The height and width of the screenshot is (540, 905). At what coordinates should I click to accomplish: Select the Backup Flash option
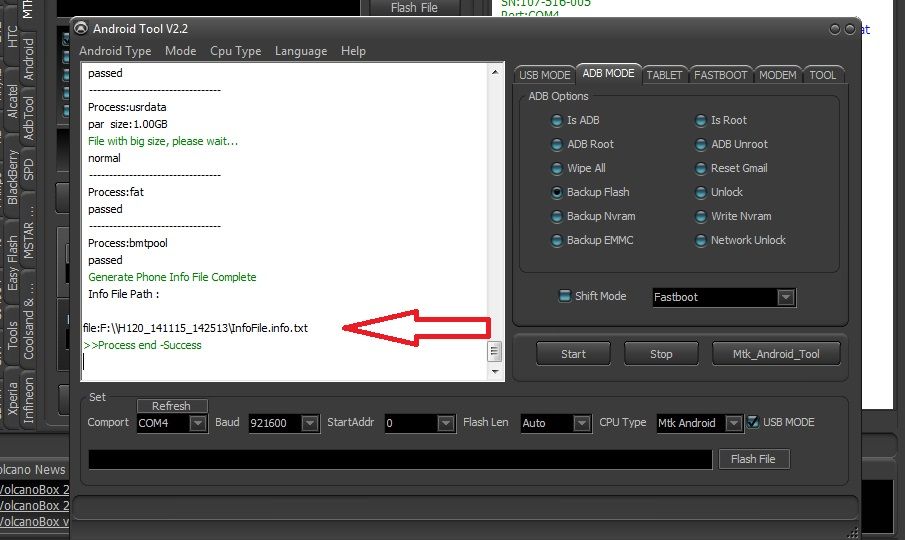(556, 193)
